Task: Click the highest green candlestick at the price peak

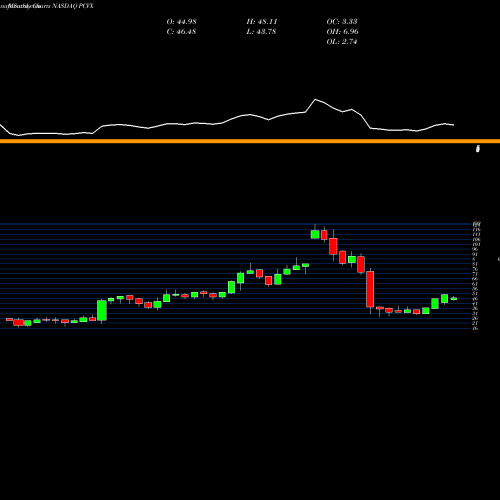Action: (315, 234)
